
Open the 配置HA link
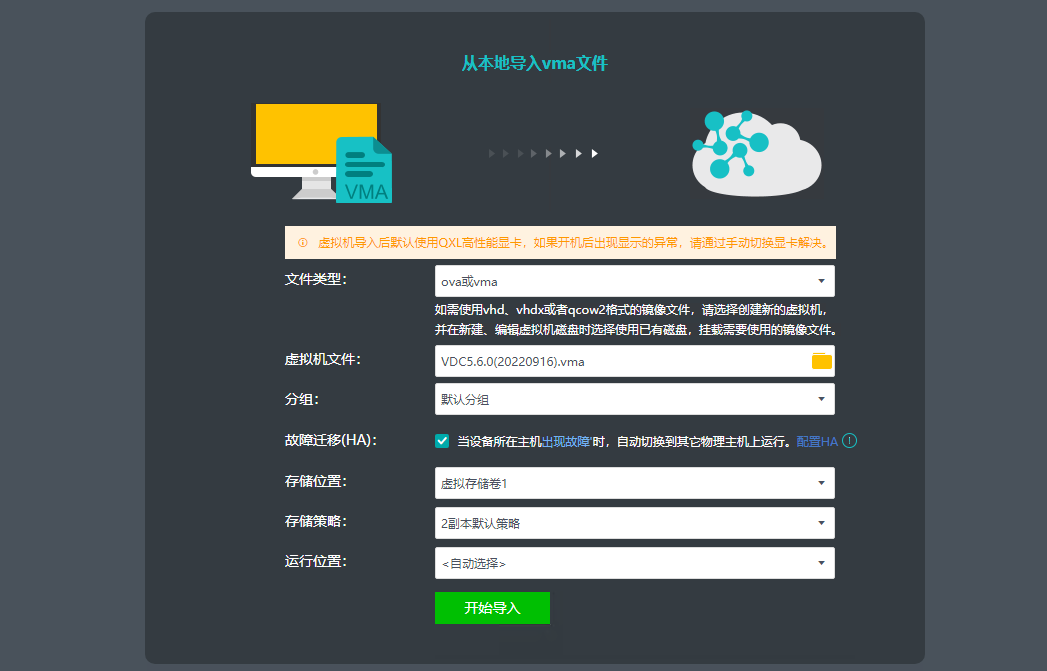coord(817,441)
